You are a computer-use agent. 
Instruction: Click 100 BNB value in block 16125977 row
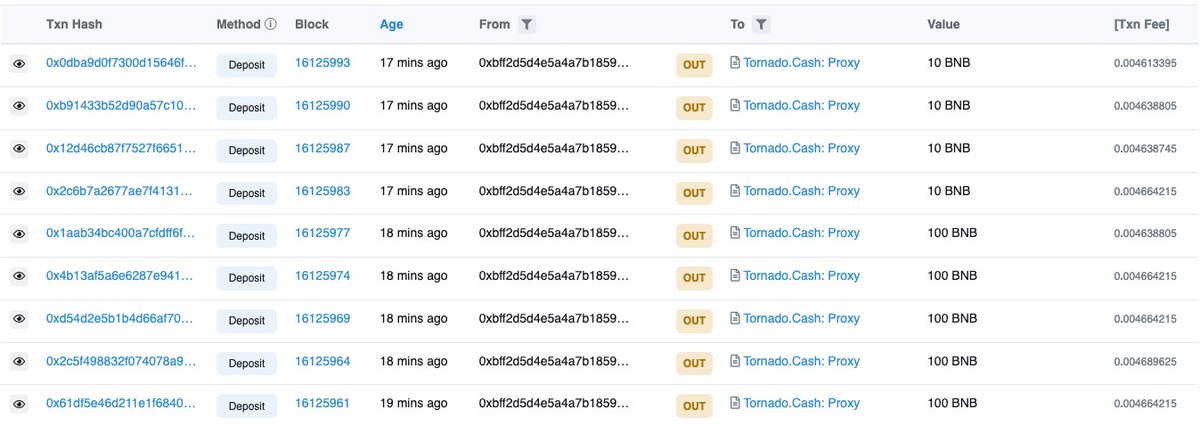[952, 233]
